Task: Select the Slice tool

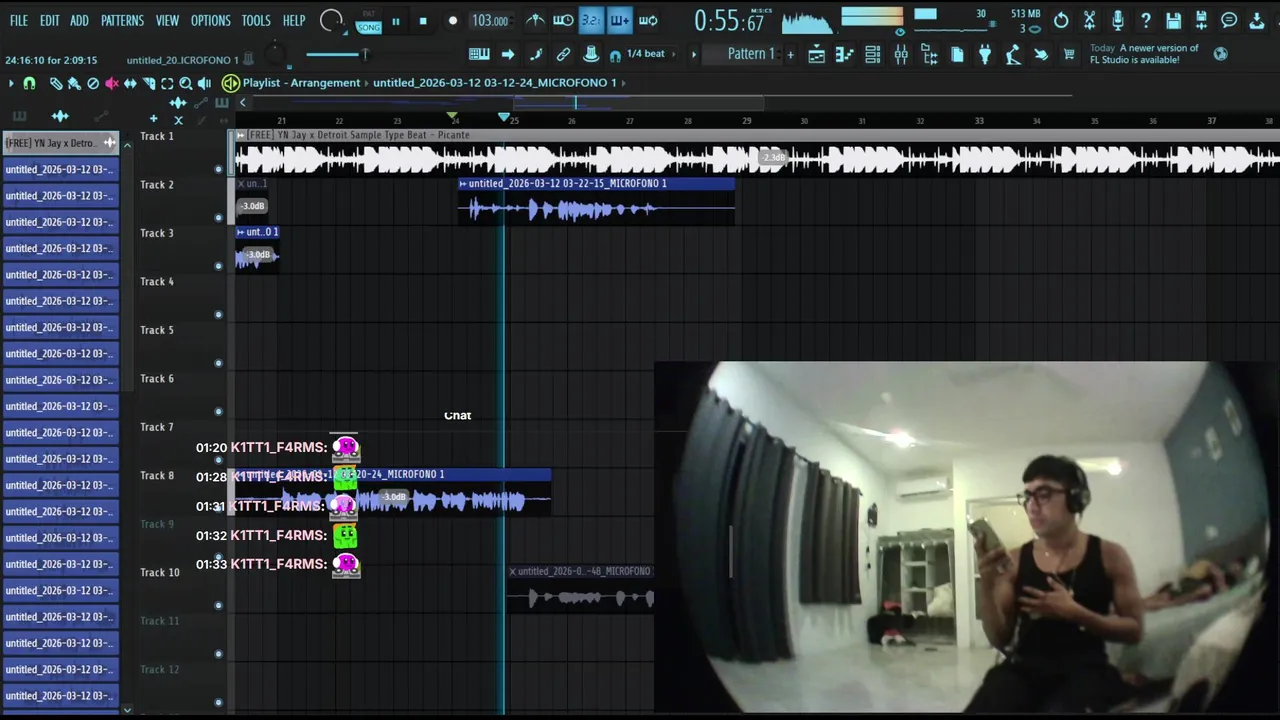Action: click(x=149, y=83)
